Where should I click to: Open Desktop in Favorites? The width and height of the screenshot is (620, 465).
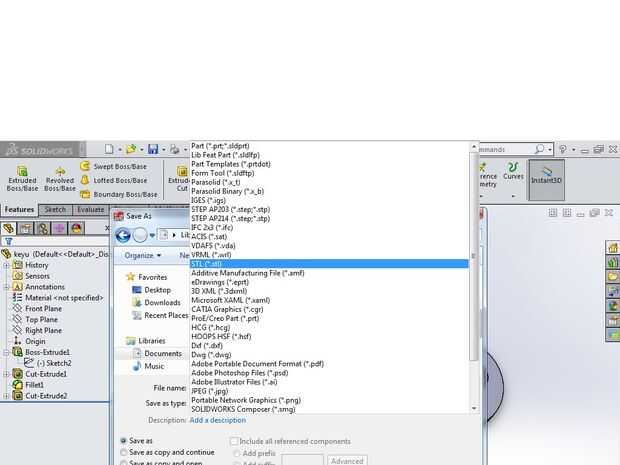coord(152,290)
